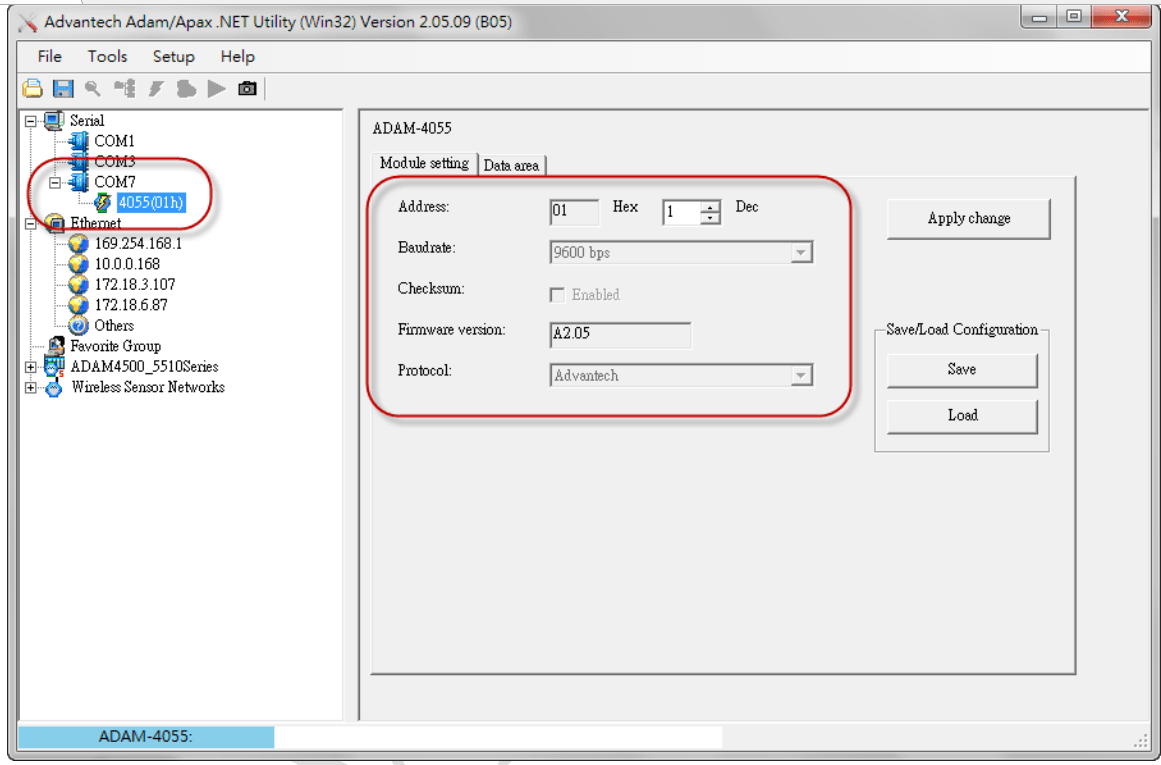Open the Protocol Advantech dropdown
Image resolution: width=1161 pixels, height=765 pixels.
800,375
